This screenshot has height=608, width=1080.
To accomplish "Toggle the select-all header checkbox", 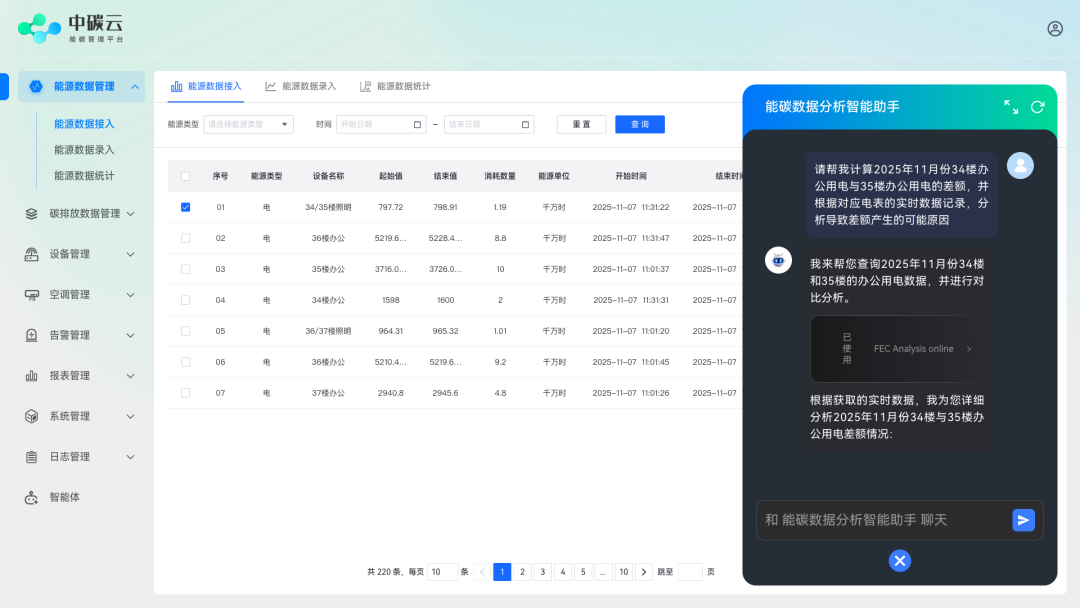I will 185,176.
